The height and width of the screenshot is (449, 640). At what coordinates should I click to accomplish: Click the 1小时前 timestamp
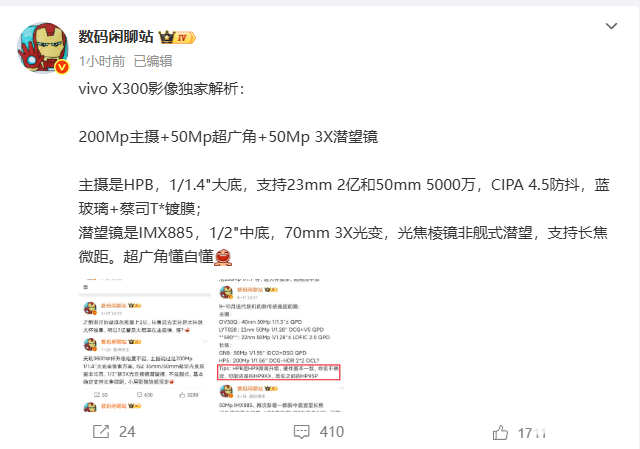(x=102, y=61)
